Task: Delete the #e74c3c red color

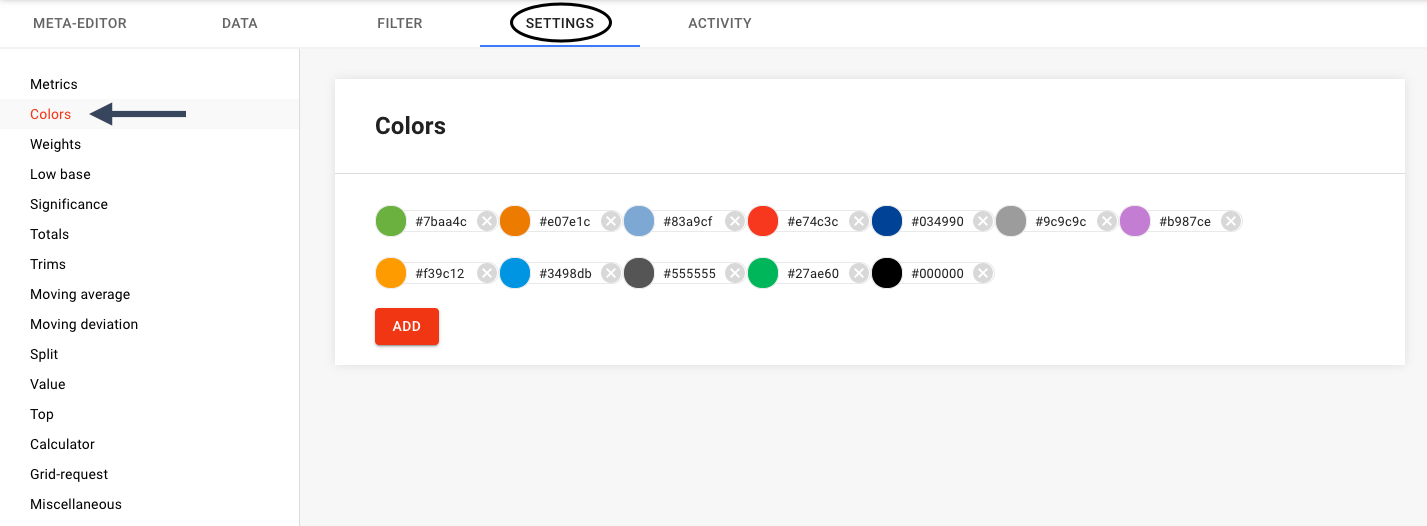Action: click(859, 221)
